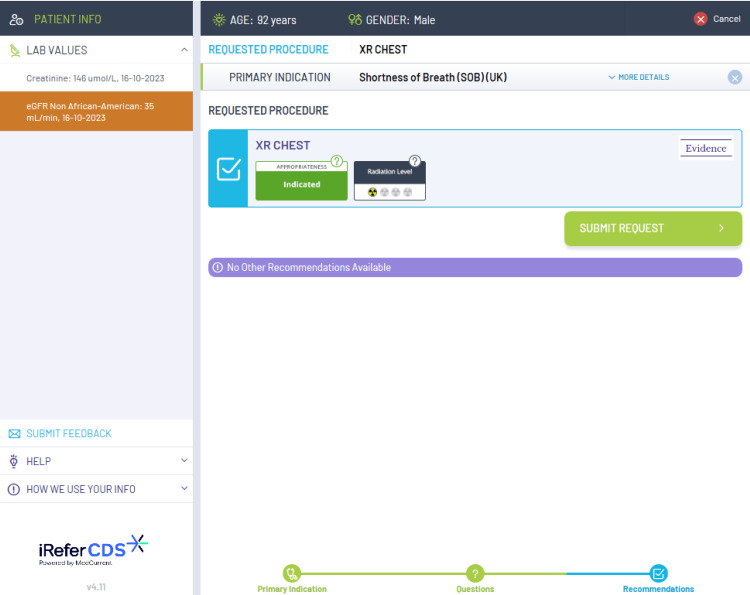Click the v4.11 version text

96,587
